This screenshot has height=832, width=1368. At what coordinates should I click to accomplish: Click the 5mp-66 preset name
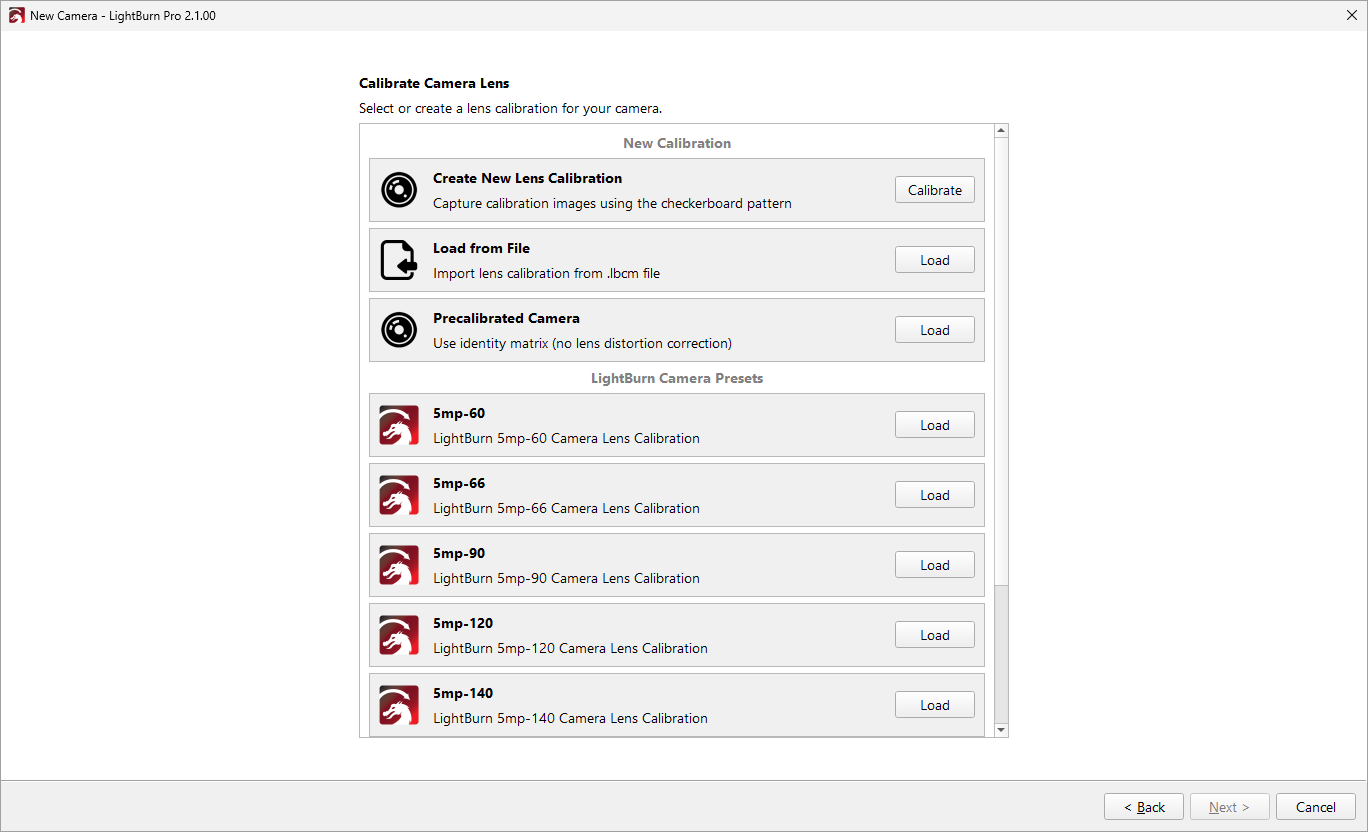click(x=459, y=483)
